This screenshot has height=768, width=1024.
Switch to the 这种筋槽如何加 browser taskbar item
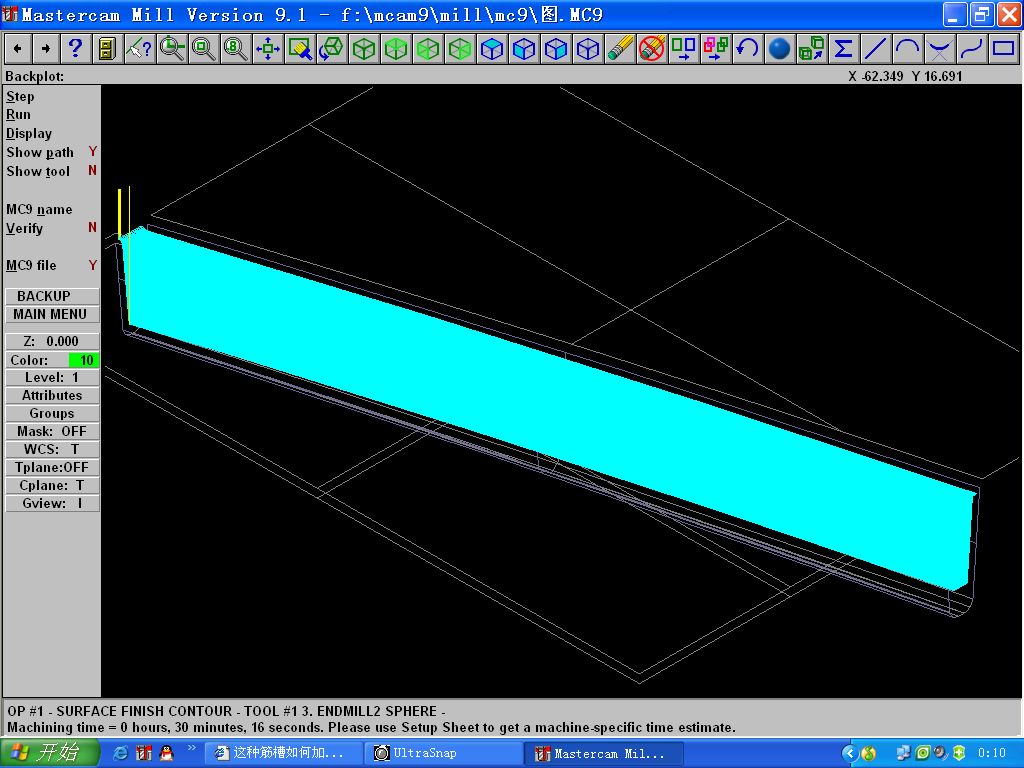click(284, 753)
